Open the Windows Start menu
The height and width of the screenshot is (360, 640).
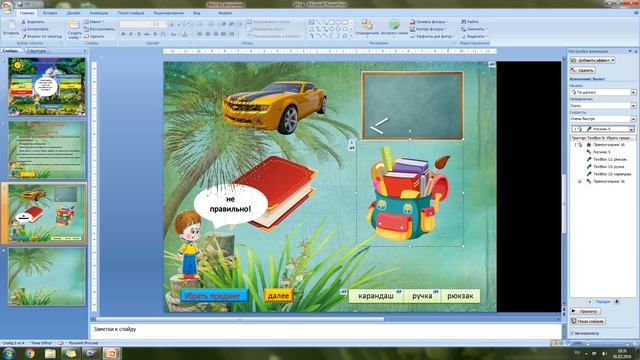click(x=9, y=353)
